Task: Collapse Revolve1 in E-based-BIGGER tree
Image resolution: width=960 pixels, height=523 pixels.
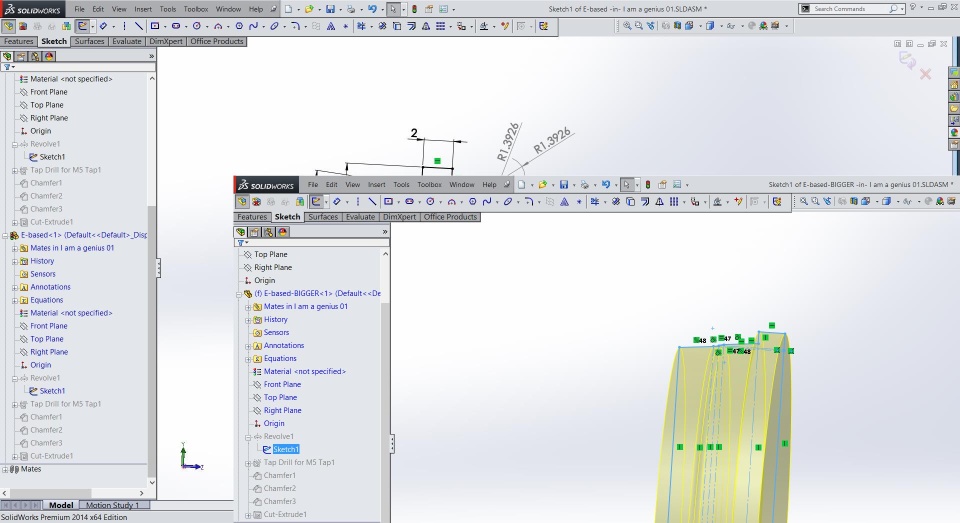Action: coord(248,437)
